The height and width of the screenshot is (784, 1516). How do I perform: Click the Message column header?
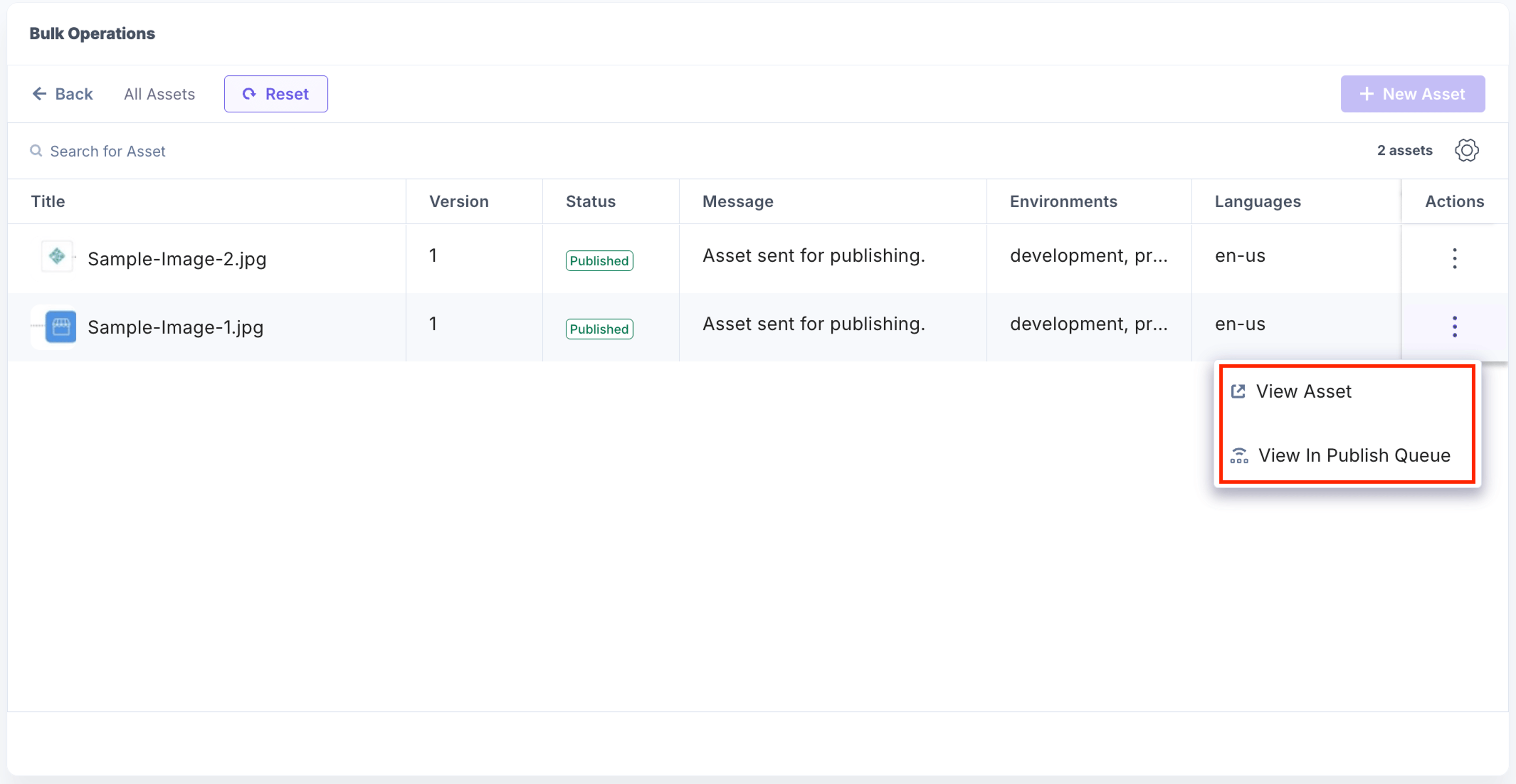[x=738, y=201]
